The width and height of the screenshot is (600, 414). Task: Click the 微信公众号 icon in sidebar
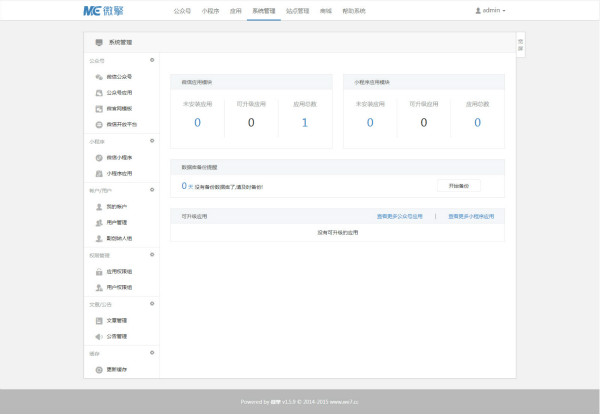coord(98,76)
